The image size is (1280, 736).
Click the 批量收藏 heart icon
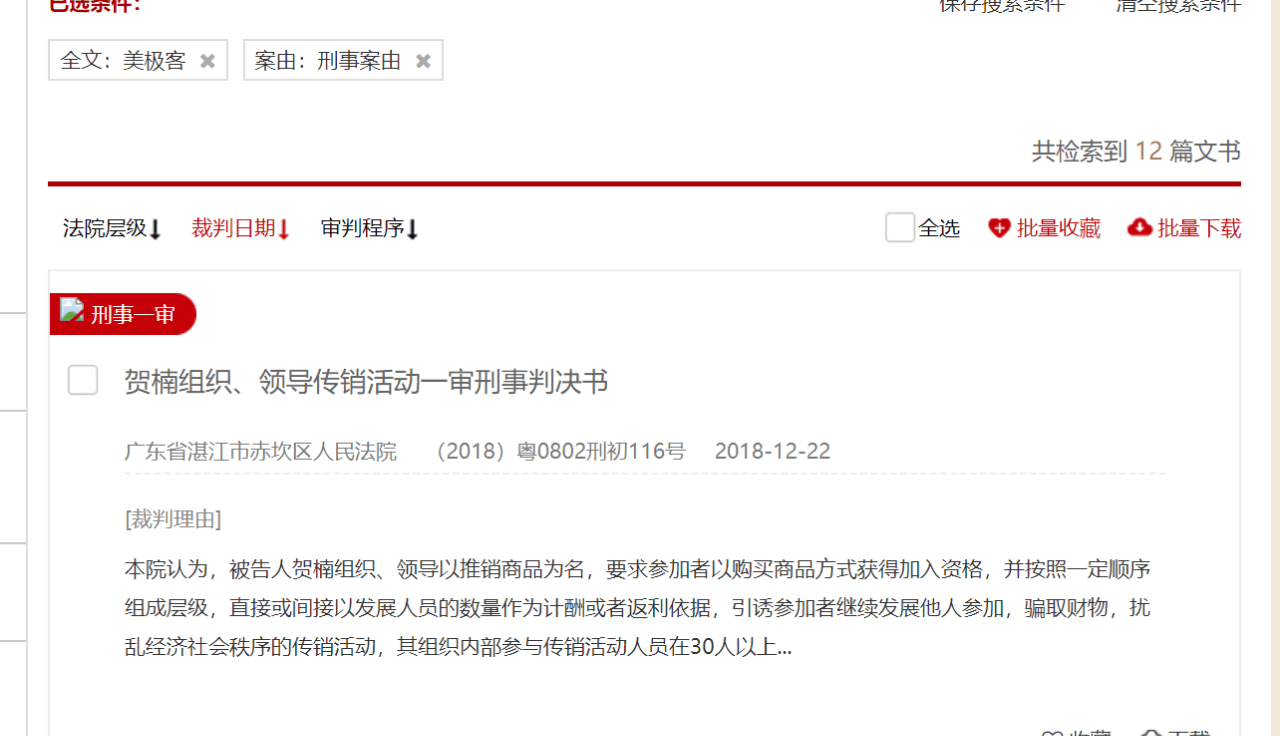999,228
